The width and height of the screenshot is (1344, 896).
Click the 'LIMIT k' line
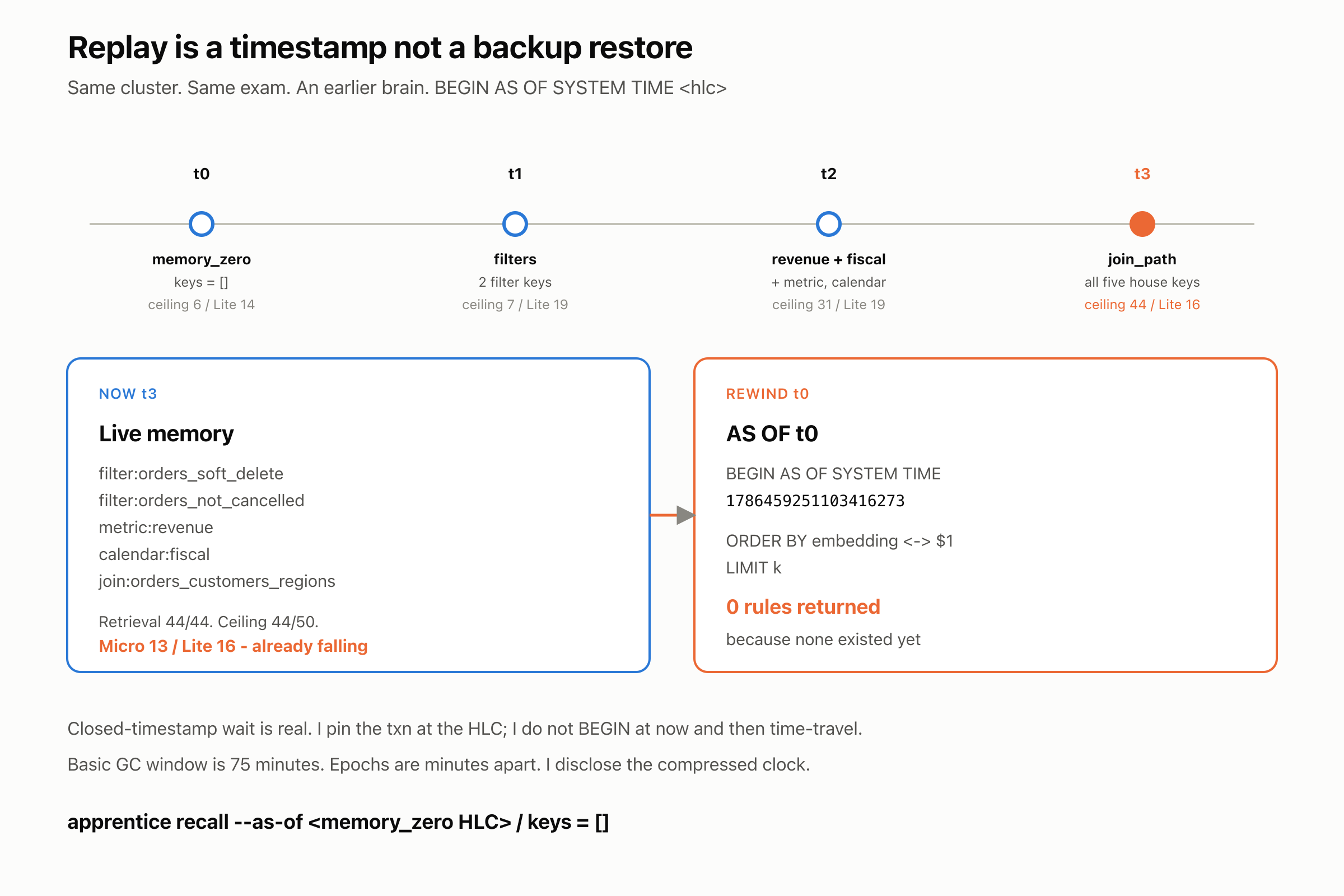coord(753,568)
